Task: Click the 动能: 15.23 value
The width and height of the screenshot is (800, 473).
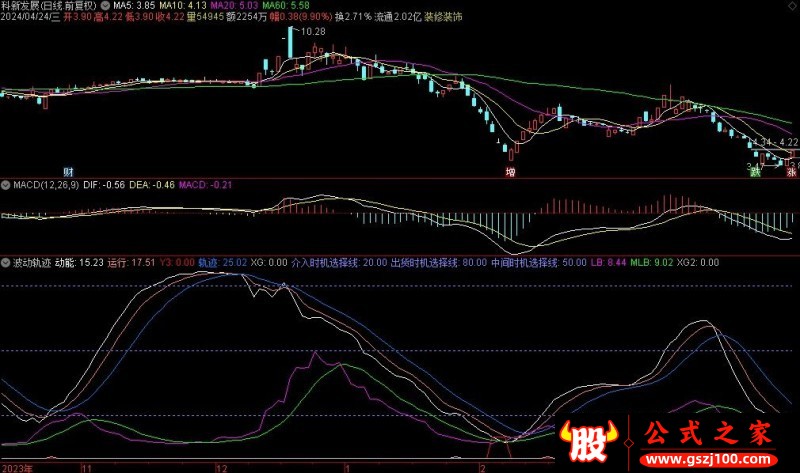Action: click(x=79, y=263)
